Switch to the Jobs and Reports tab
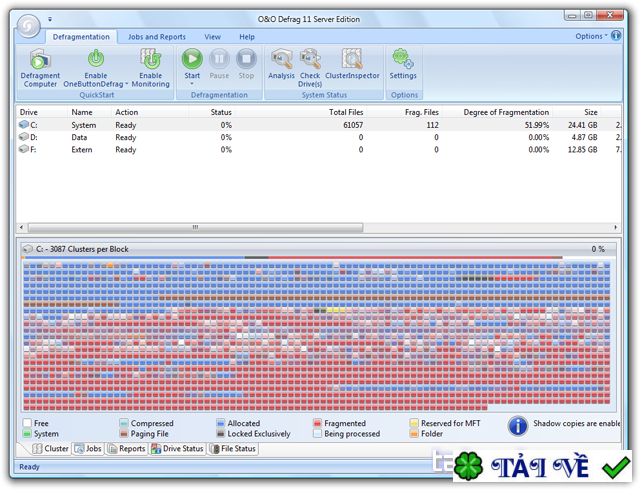The width and height of the screenshot is (640, 490). click(157, 37)
